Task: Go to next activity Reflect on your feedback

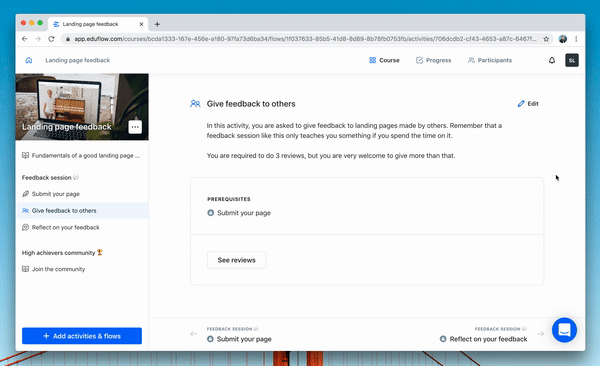Action: (484, 339)
